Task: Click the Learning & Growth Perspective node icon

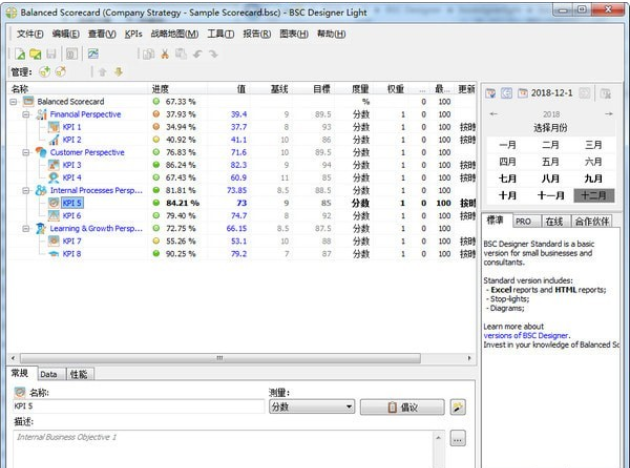Action: pyautogui.click(x=41, y=228)
